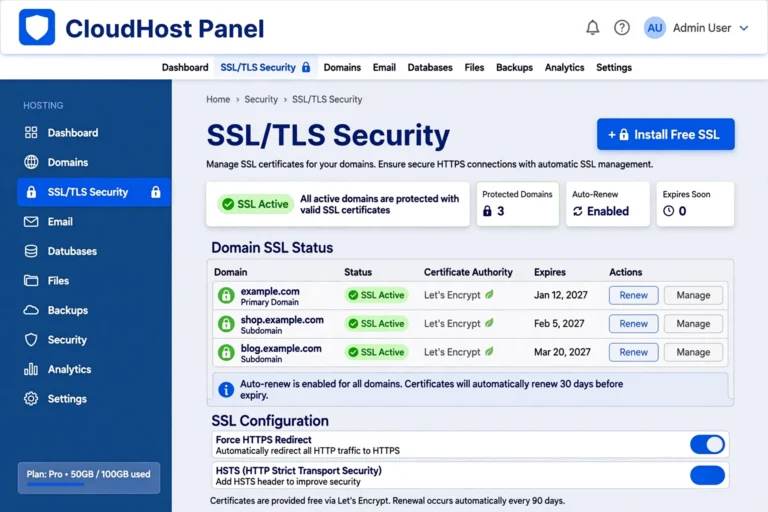Click the Let's Encrypt leaf icon for shop.example.com
The image size is (768, 512).
489,323
